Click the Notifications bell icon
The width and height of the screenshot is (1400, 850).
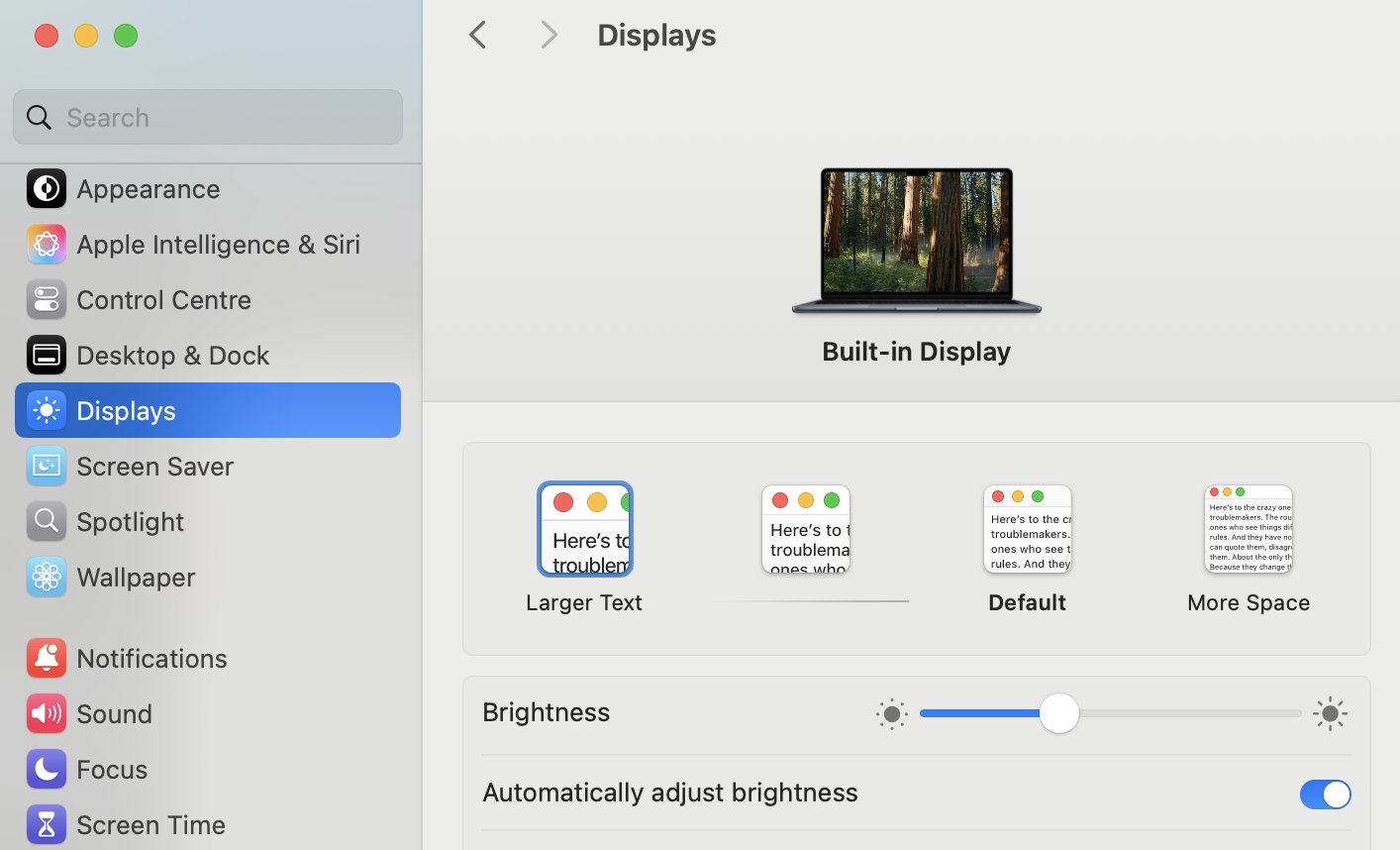pyautogui.click(x=47, y=658)
